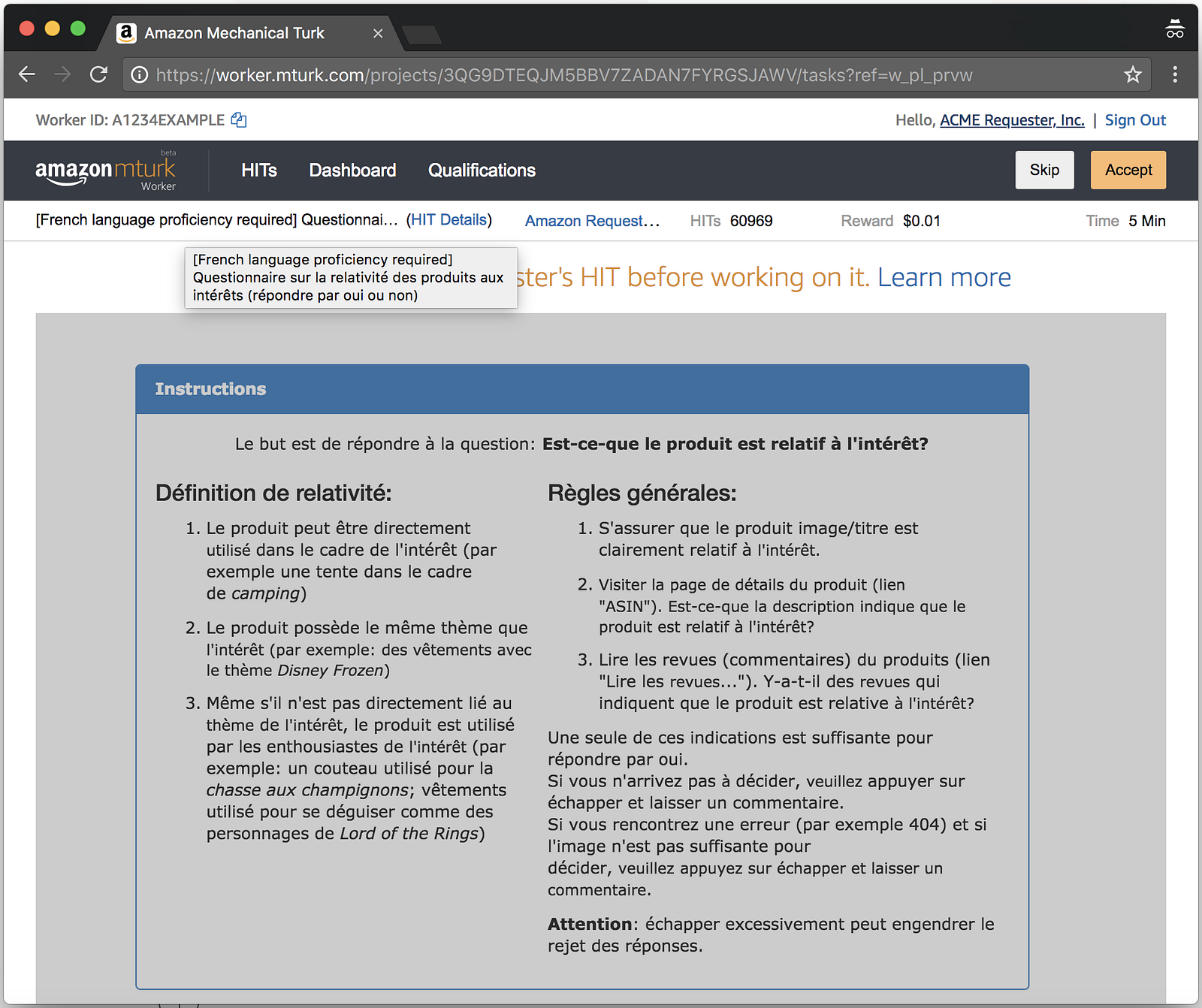Open the Qualifications menu item
Screen dimensions: 1202x1008
[482, 171]
